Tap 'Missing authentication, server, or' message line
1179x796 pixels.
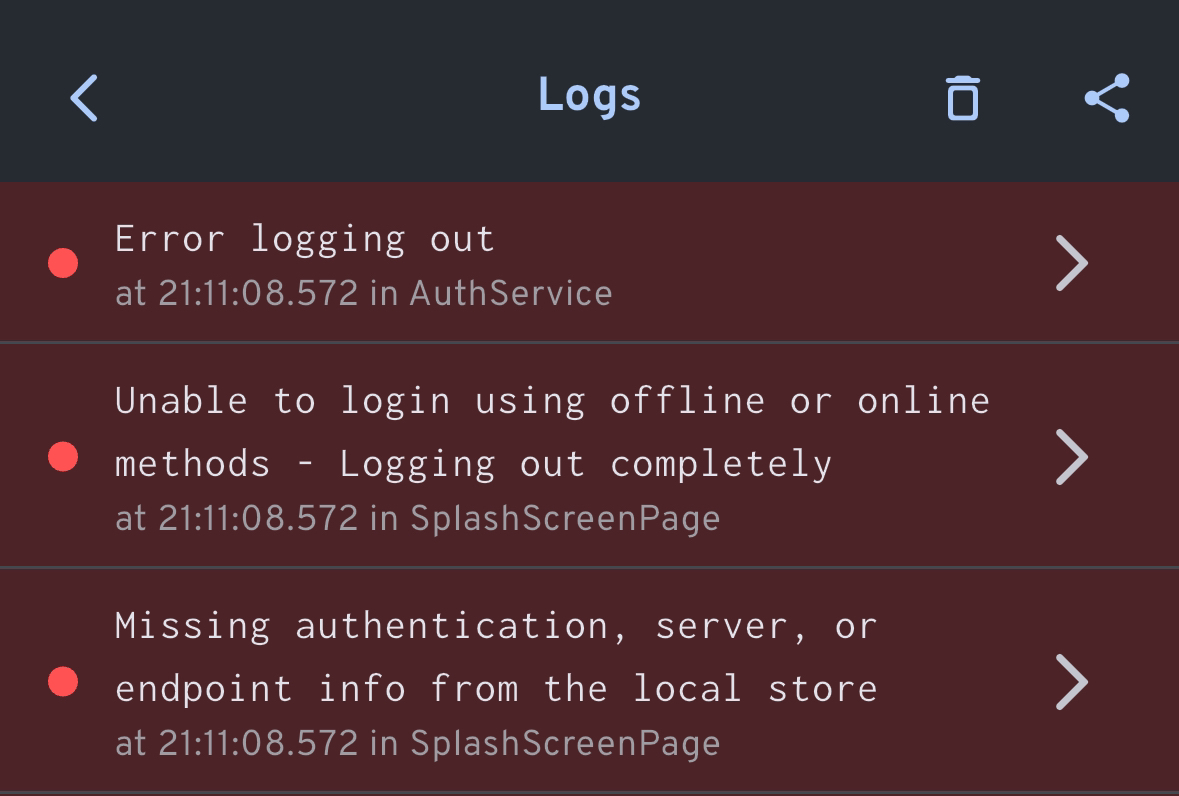coord(496,626)
